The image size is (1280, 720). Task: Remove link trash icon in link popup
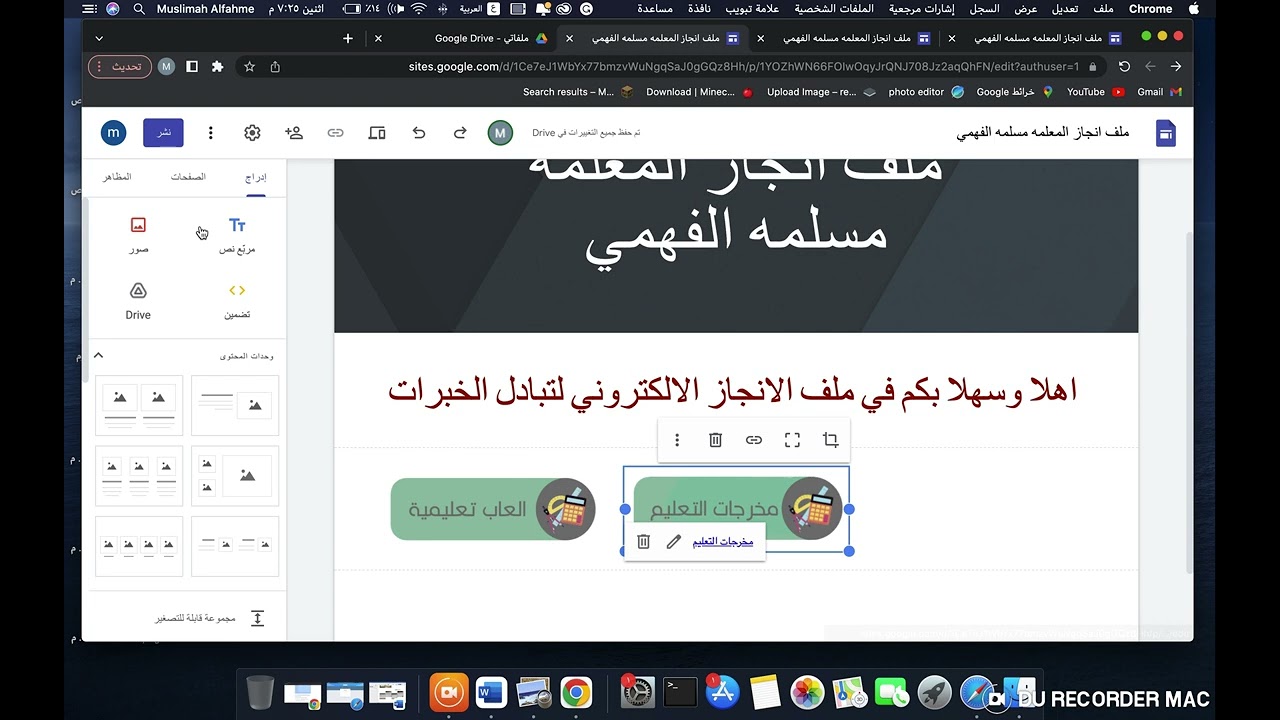pos(643,541)
